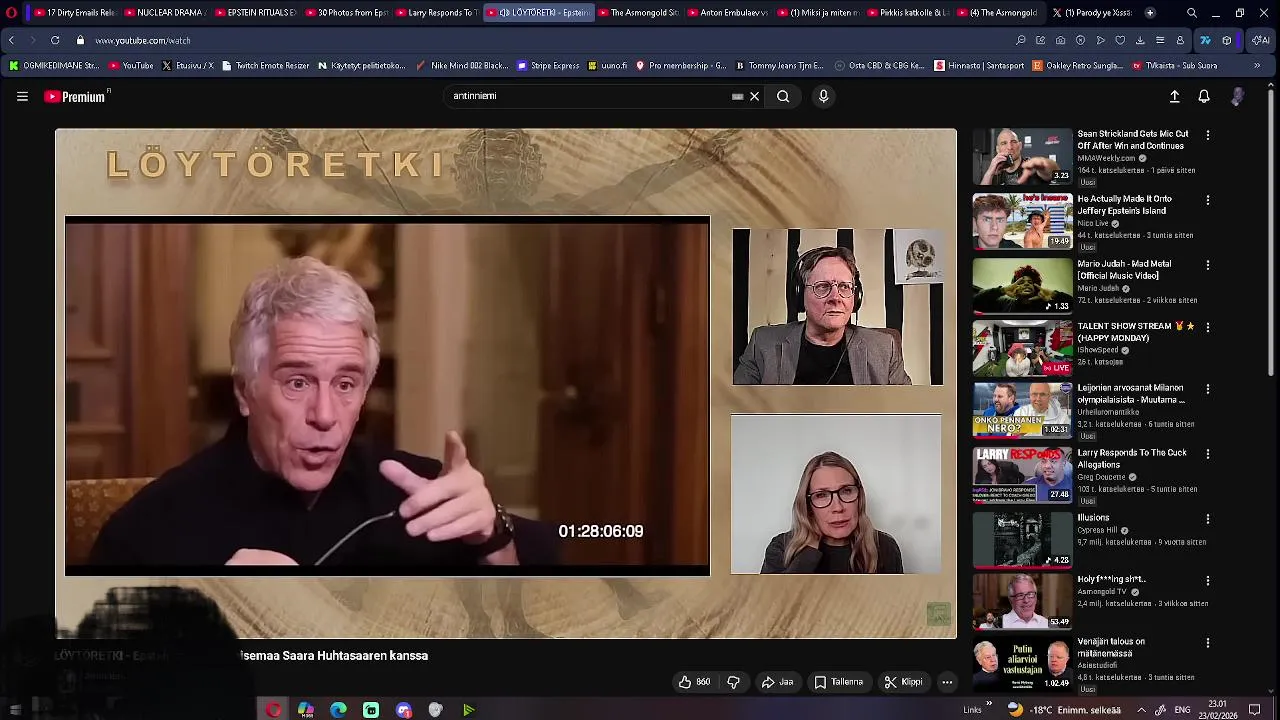The height and width of the screenshot is (720, 1280).
Task: Pause the video by clicking the player
Action: click(506, 383)
